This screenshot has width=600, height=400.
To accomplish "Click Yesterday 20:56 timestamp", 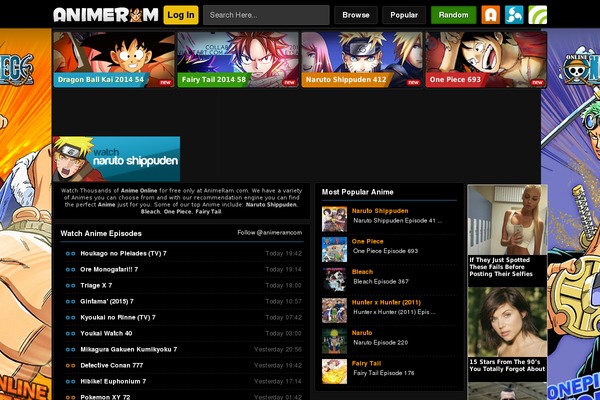I will point(278,349).
